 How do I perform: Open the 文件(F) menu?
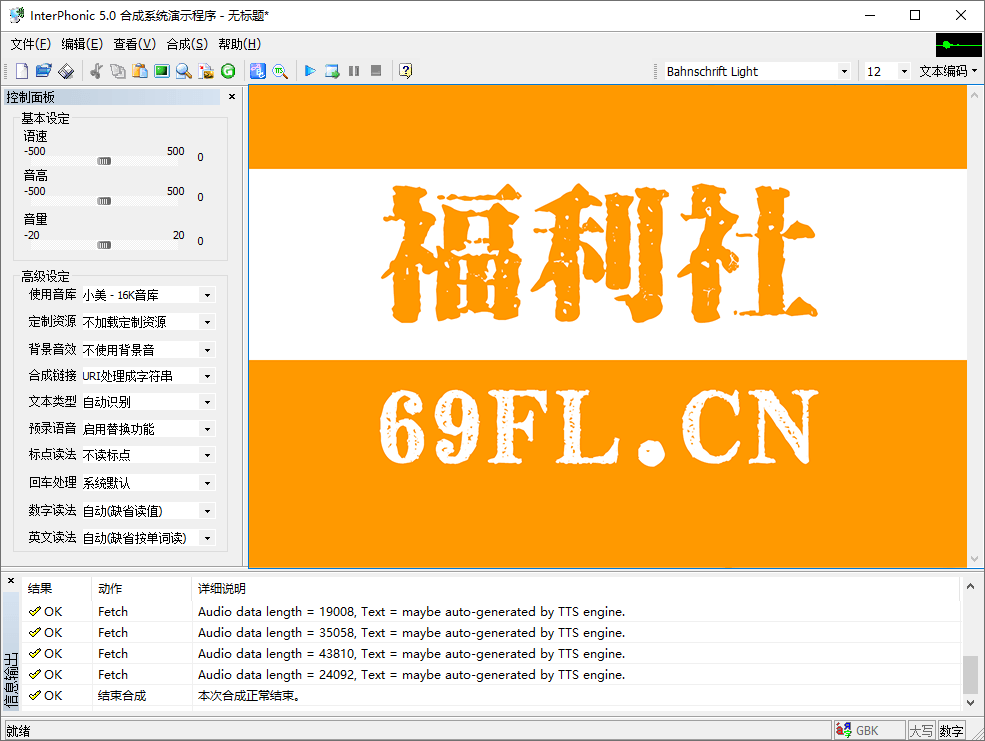point(30,44)
